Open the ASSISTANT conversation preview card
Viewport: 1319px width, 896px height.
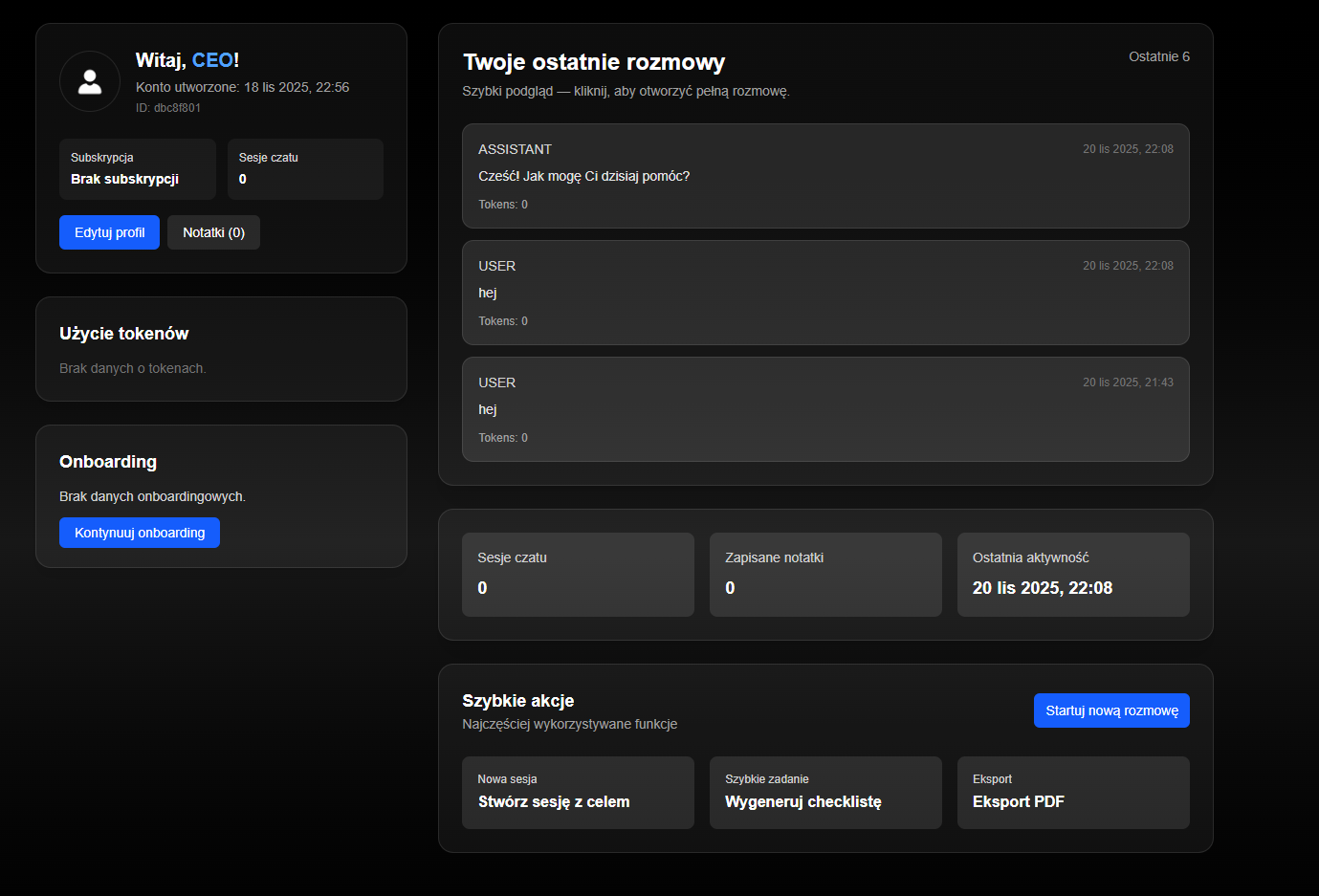(x=824, y=176)
